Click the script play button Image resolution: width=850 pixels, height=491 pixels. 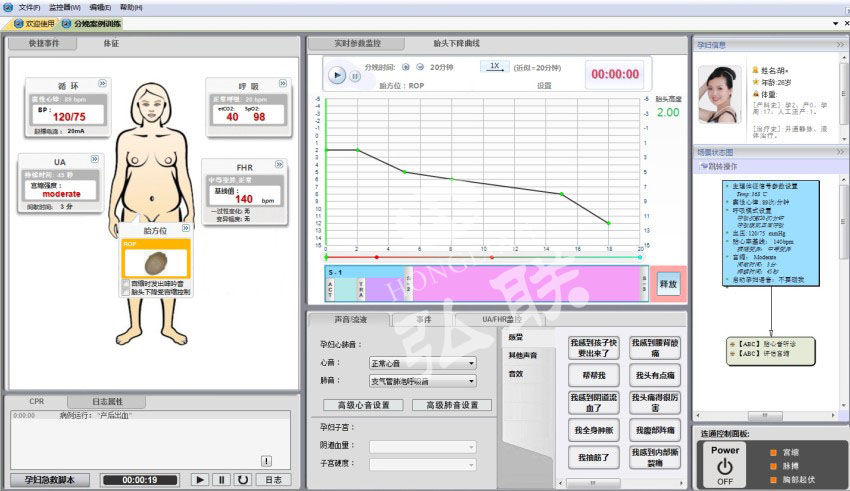click(199, 480)
